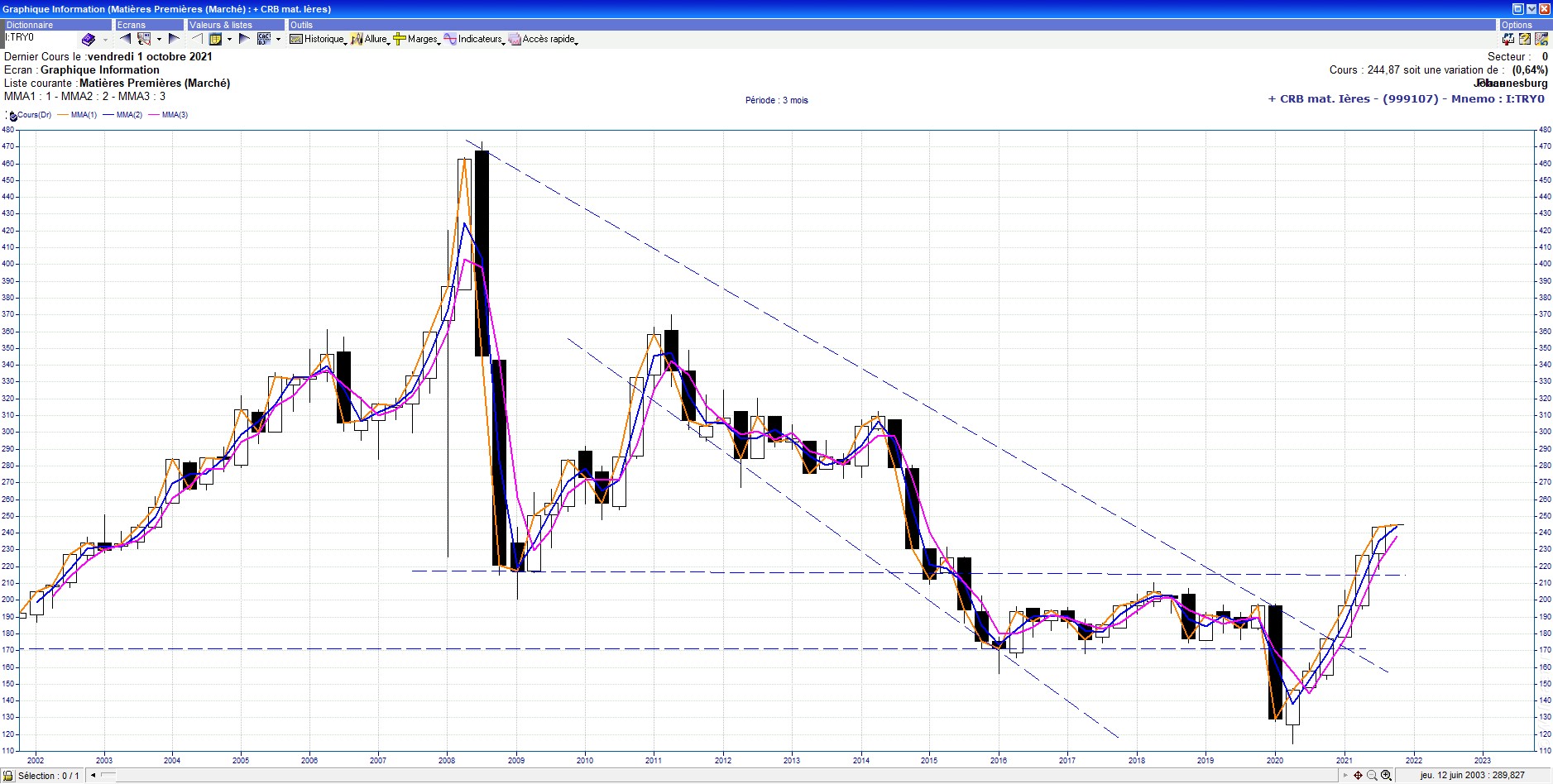Toggle the Cours(Dr) legend entry
The image size is (1553, 784).
coord(31,115)
